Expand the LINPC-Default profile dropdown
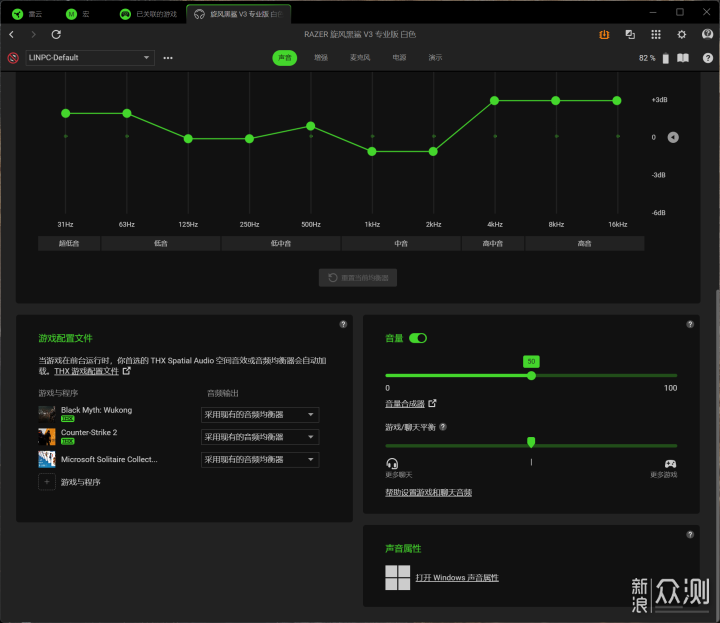This screenshot has height=623, width=720. pos(90,58)
